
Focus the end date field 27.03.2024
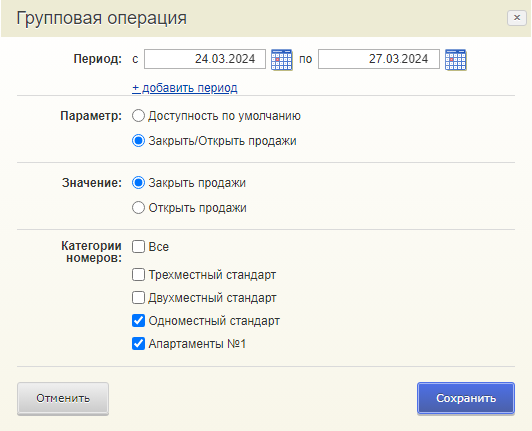pos(379,59)
